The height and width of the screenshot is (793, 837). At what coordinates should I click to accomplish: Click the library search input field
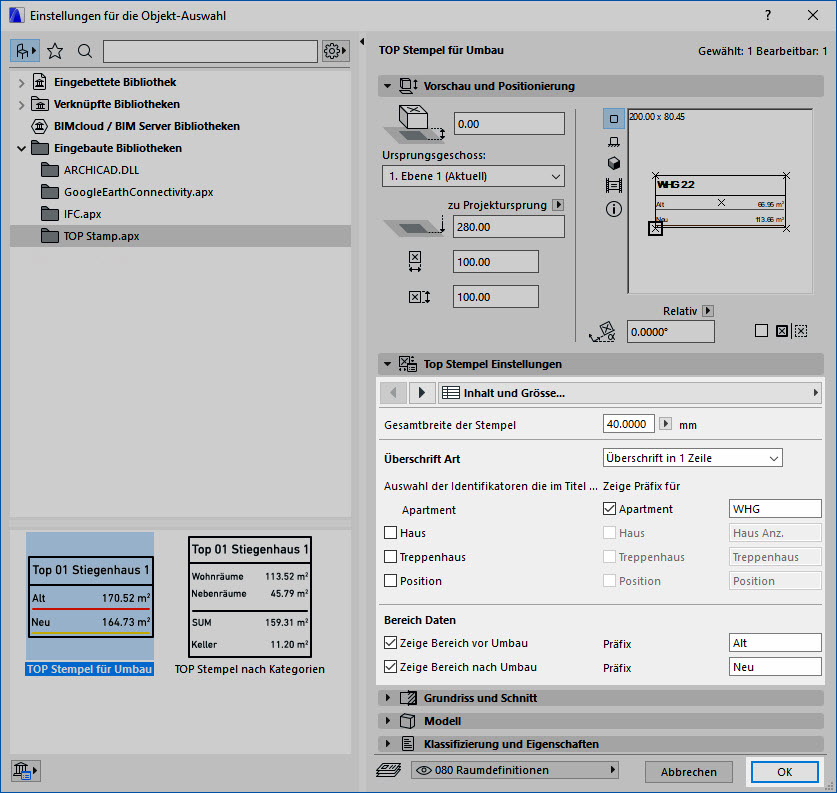(x=210, y=51)
